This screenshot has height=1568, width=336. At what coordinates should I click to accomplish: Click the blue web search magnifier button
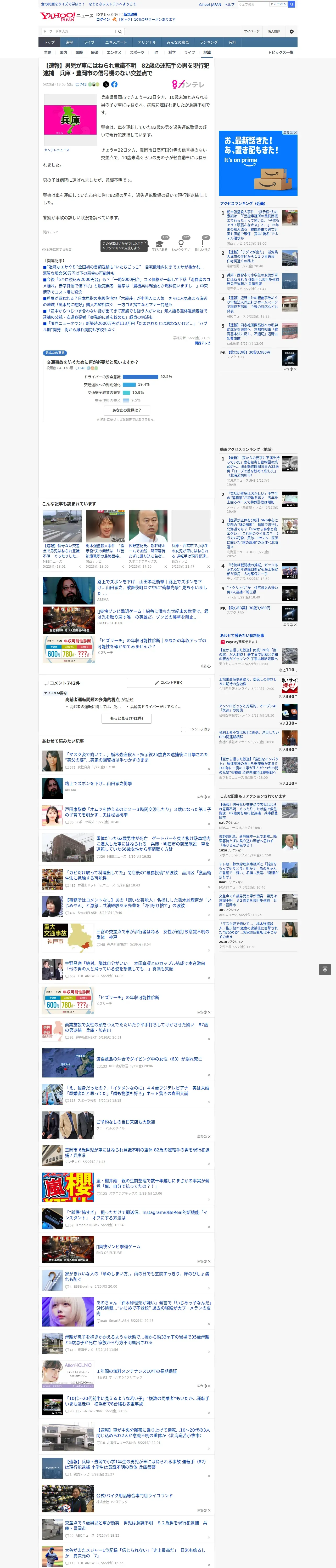click(292, 4)
